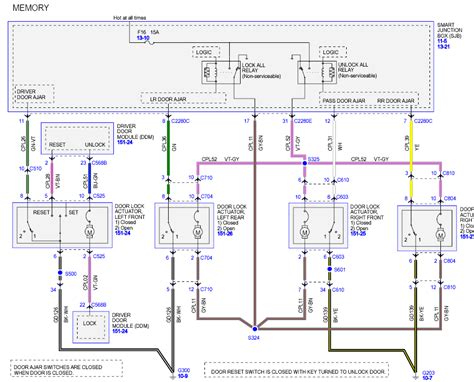Click the green GN wire below pin 8
The height and width of the screenshot is (382, 474).
168,147
